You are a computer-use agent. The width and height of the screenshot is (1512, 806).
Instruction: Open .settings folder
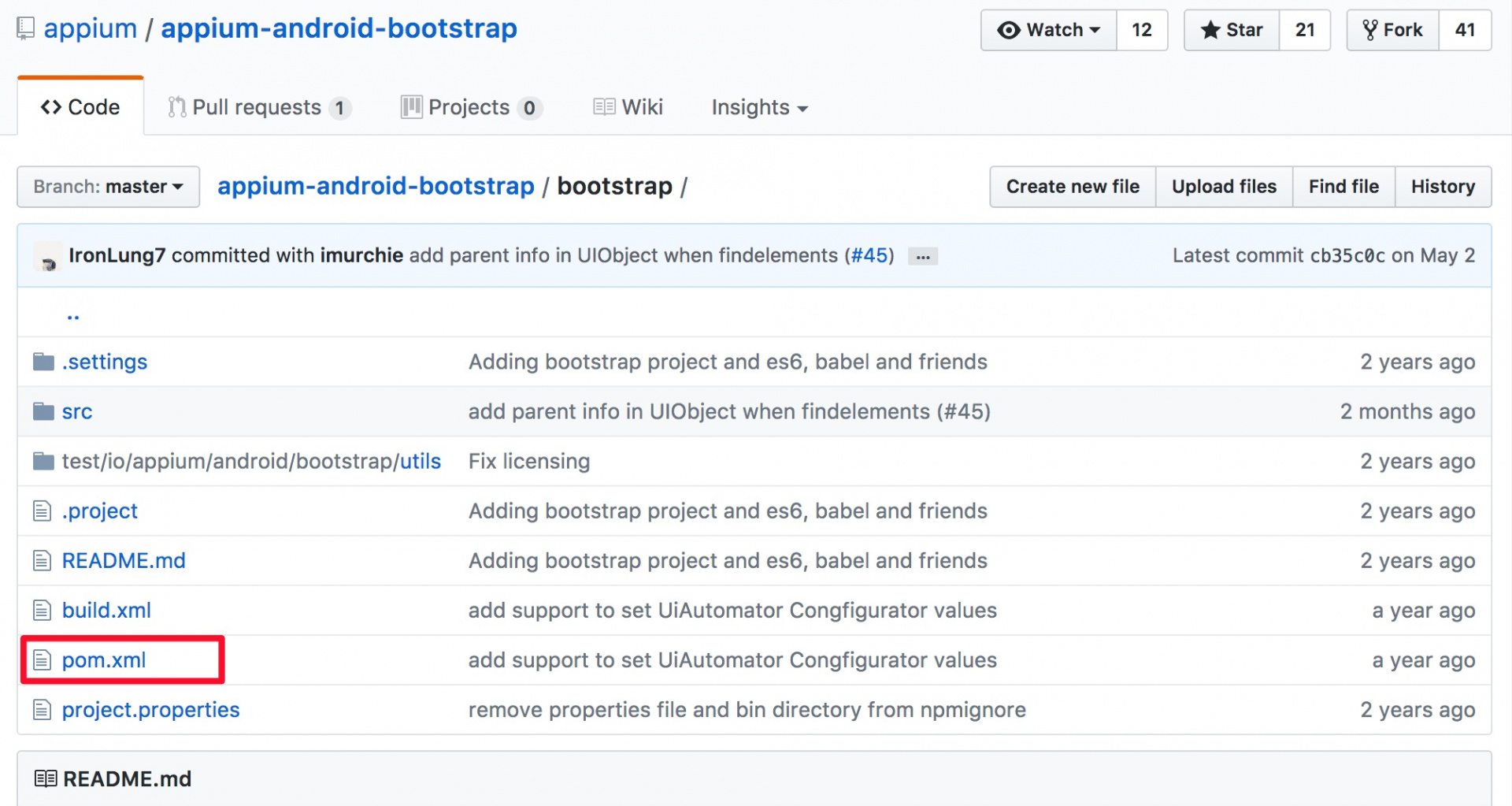[105, 362]
